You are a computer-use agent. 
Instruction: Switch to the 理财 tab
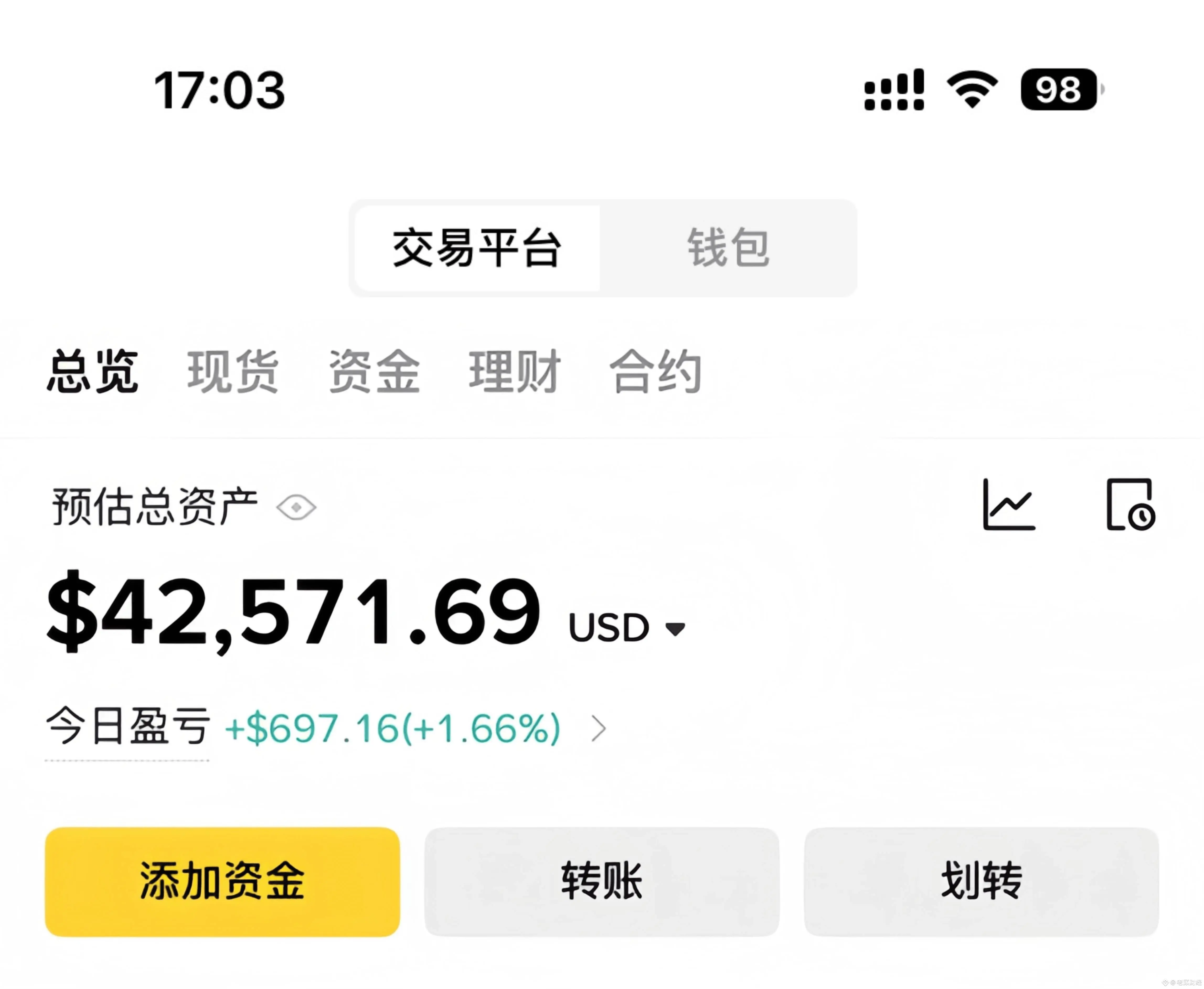(x=515, y=372)
